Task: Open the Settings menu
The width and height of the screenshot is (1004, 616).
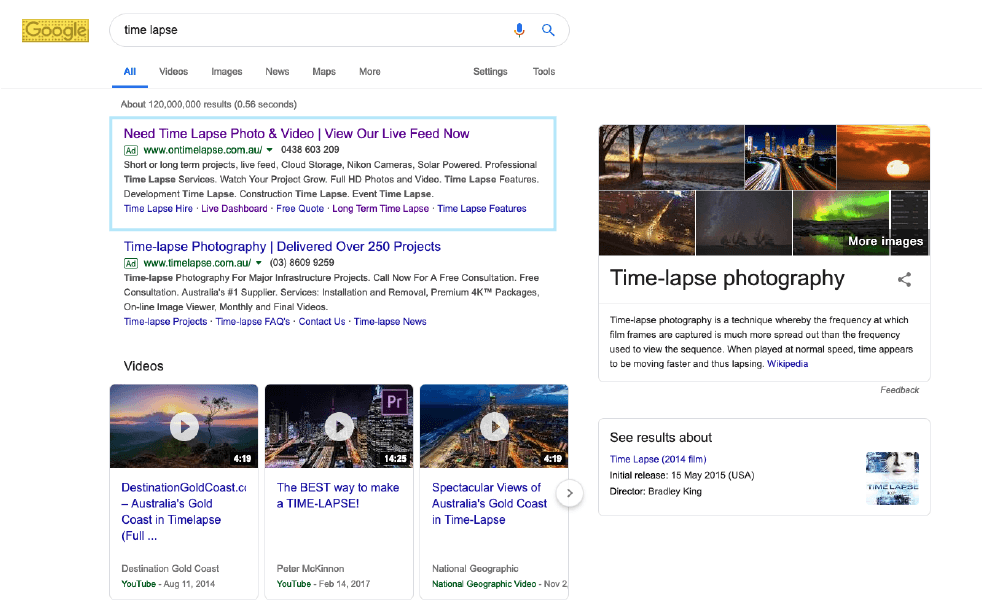Action: [490, 72]
